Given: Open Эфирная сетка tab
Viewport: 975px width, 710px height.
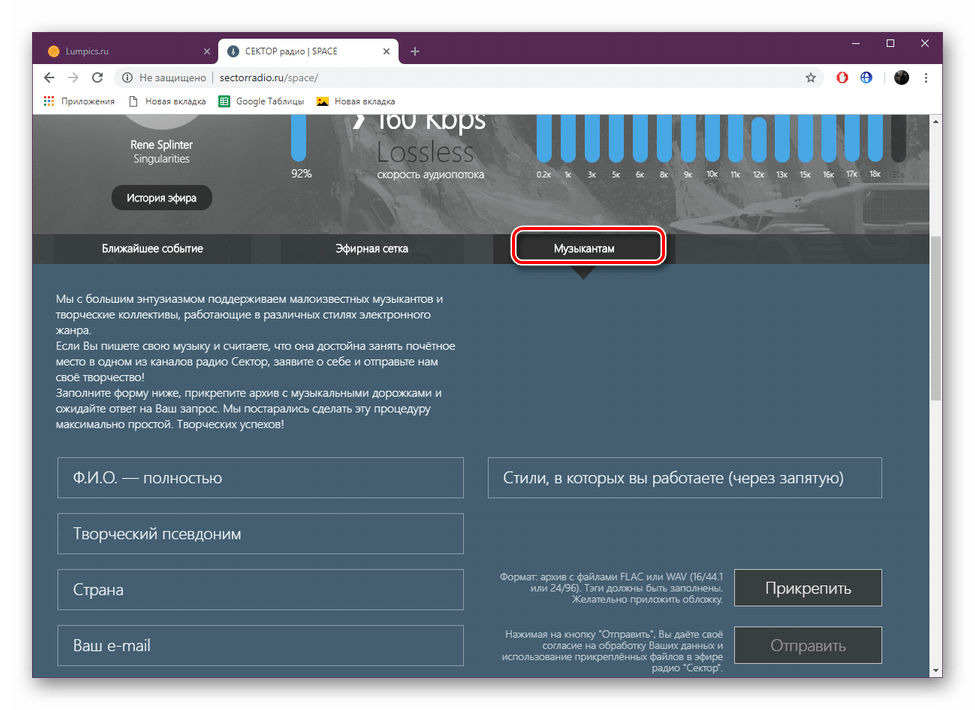Looking at the screenshot, I should 371,248.
